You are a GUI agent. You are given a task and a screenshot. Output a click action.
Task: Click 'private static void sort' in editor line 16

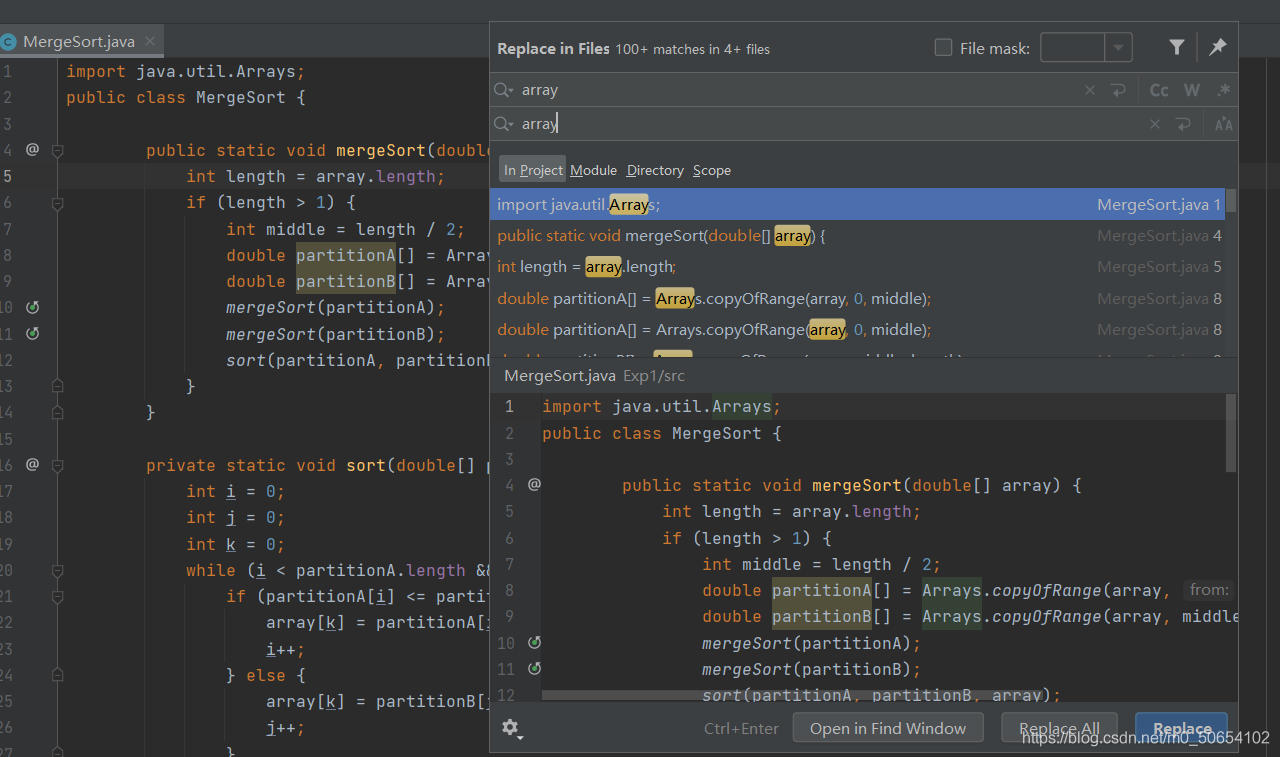(x=266, y=465)
